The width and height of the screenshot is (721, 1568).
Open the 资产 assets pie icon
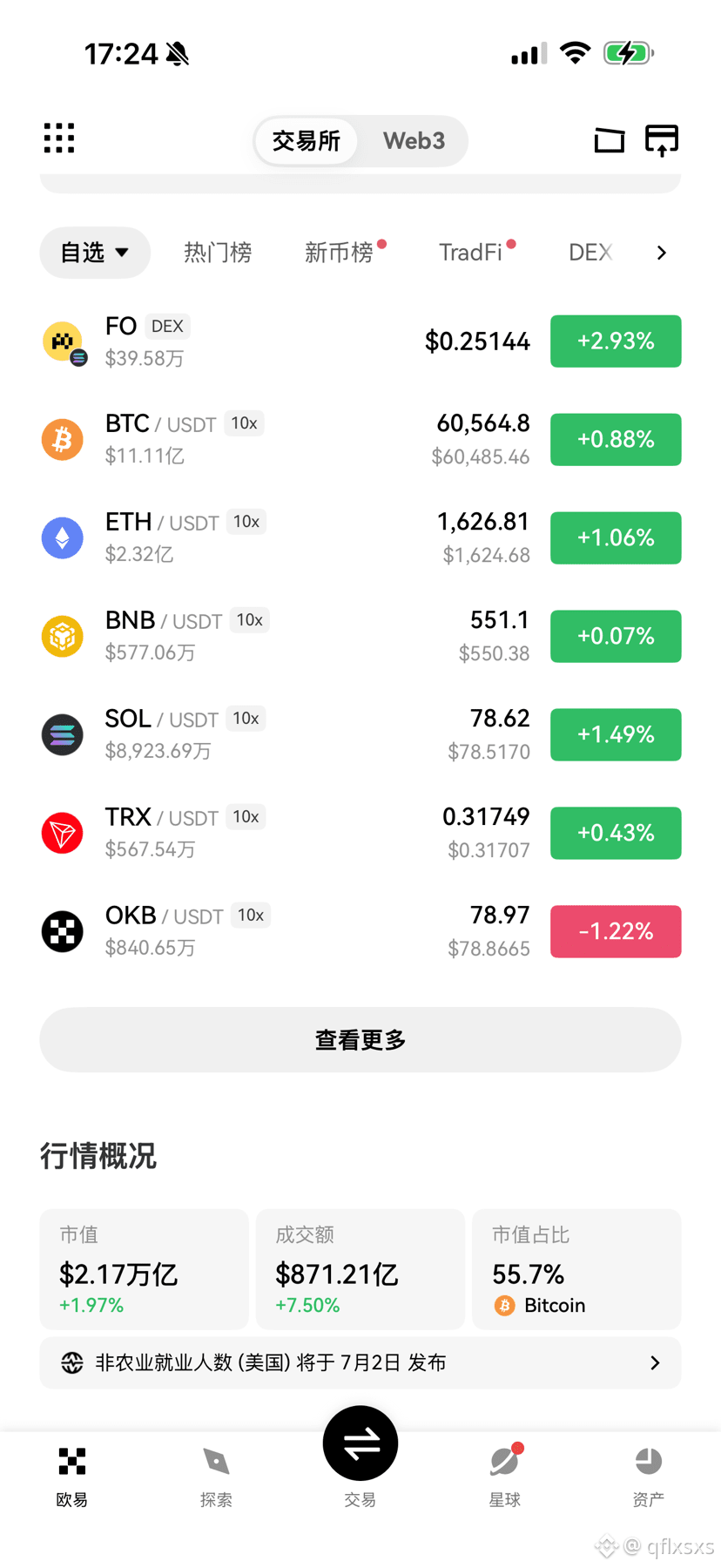[x=649, y=1461]
